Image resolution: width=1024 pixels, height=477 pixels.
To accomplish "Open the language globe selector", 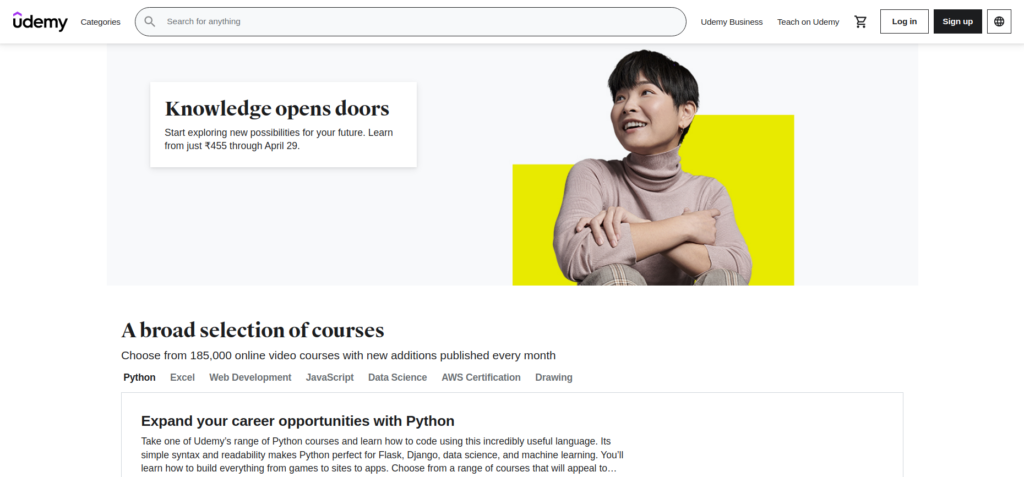I will (999, 22).
